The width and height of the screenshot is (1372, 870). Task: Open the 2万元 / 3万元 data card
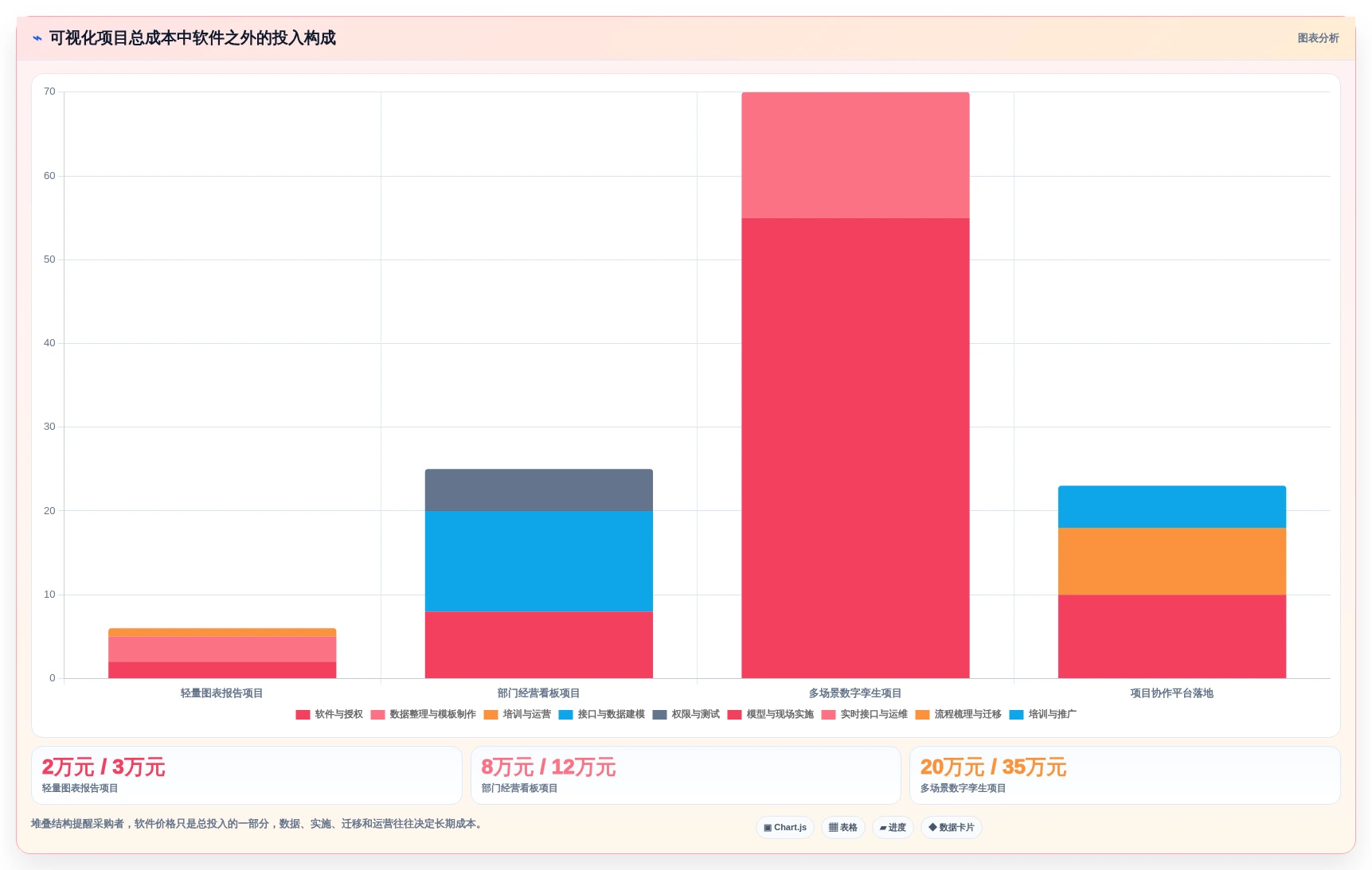coord(247,775)
